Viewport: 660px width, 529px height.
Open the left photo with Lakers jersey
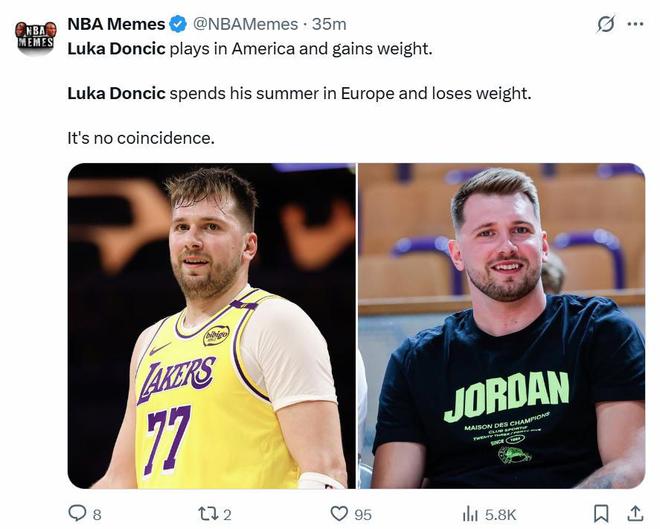click(x=211, y=326)
